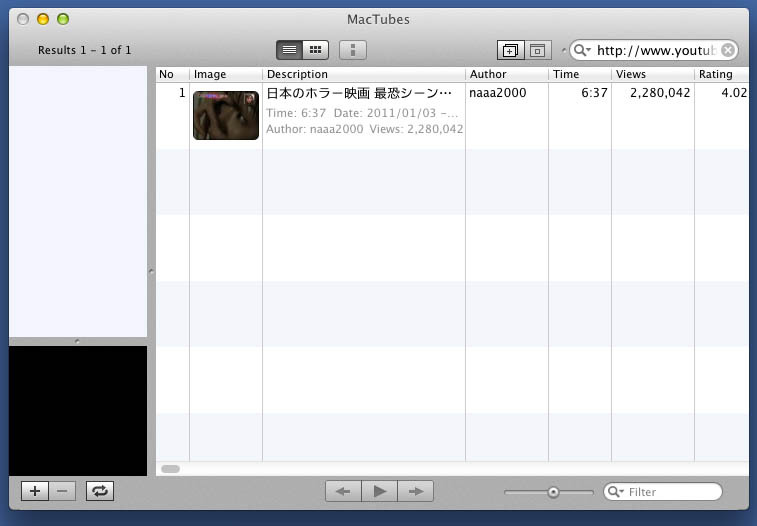The image size is (757, 526).
Task: Click author name naaa2000 cell
Action: (x=498, y=93)
